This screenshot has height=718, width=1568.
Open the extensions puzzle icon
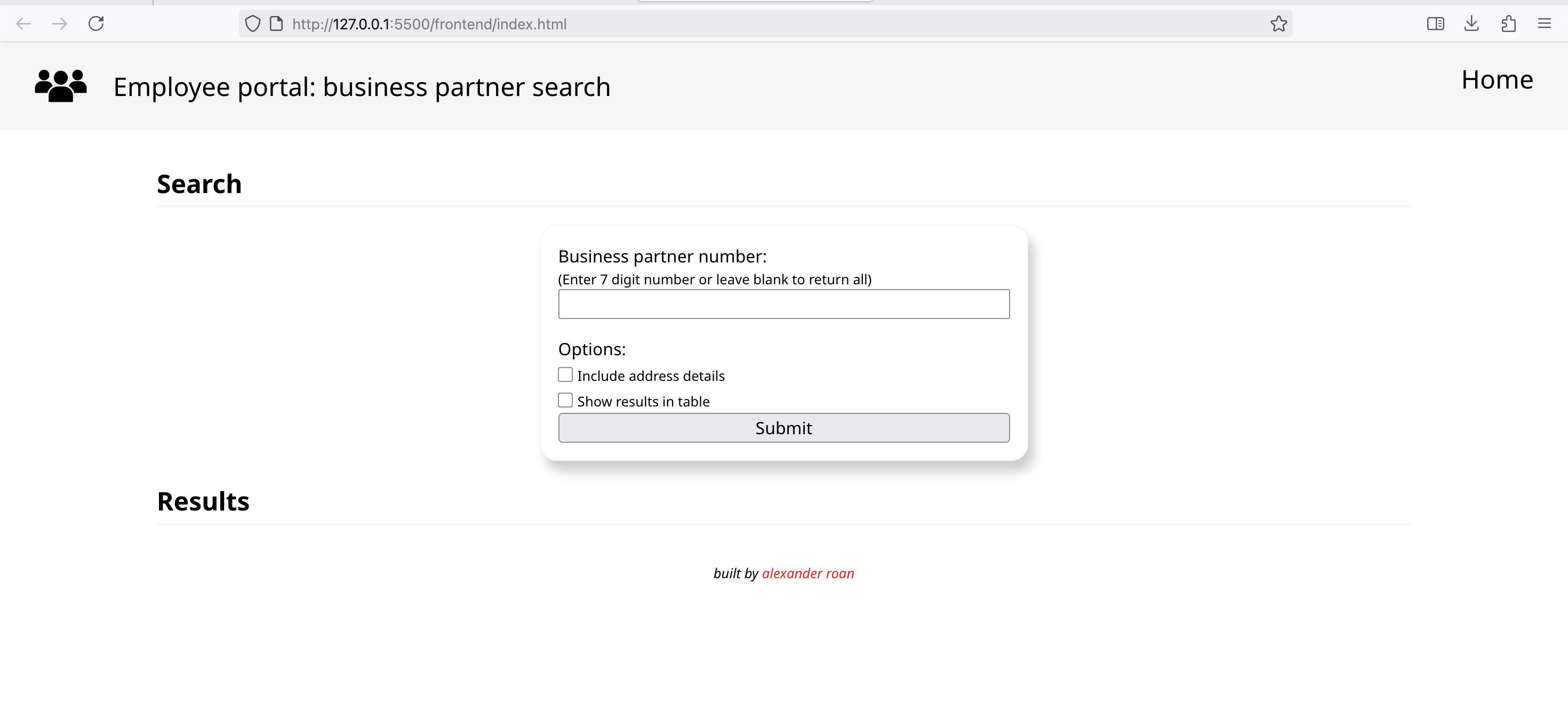[1508, 24]
